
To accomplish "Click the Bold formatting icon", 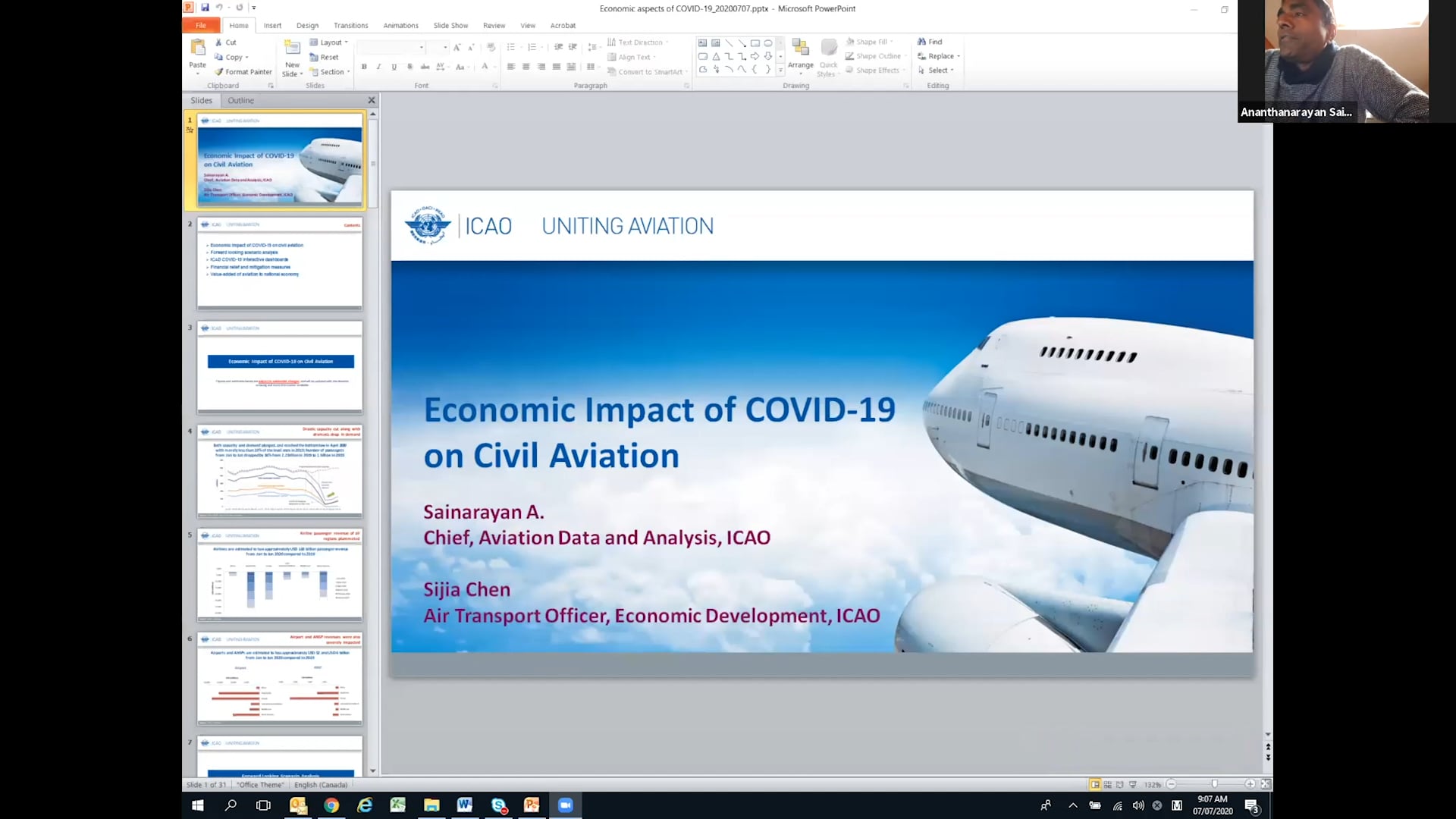I will tap(363, 67).
